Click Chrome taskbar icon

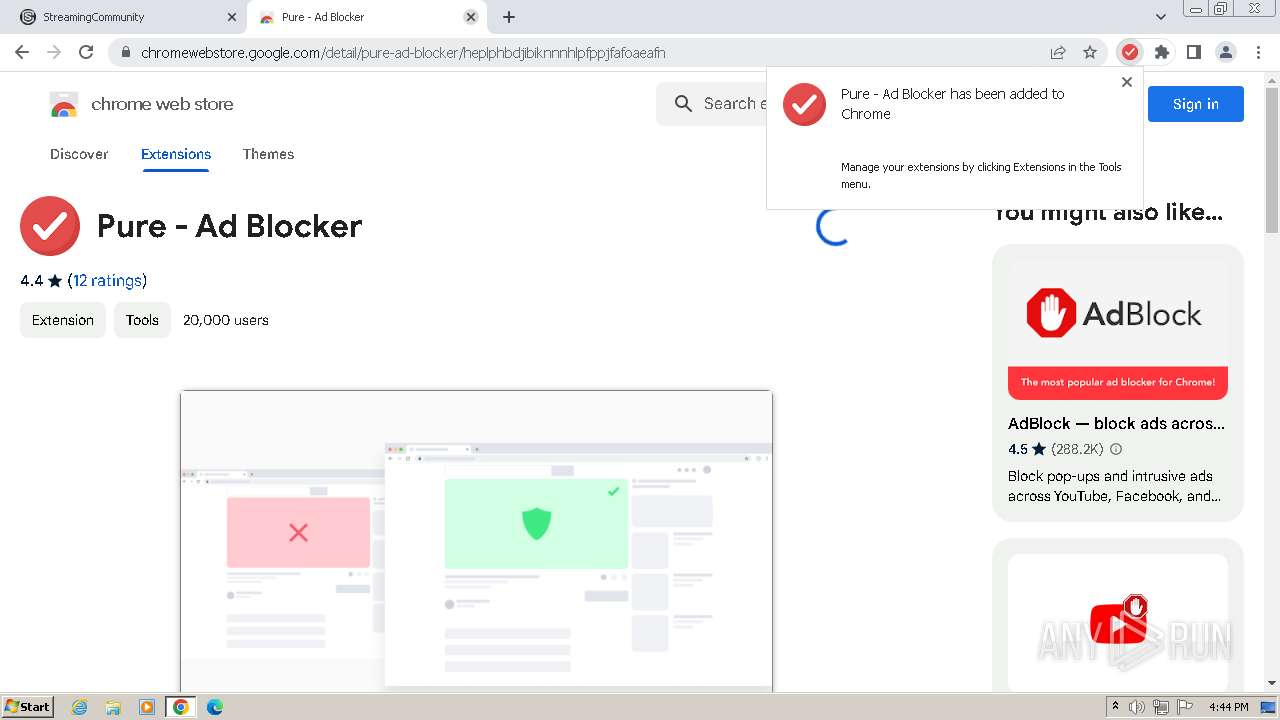(181, 707)
